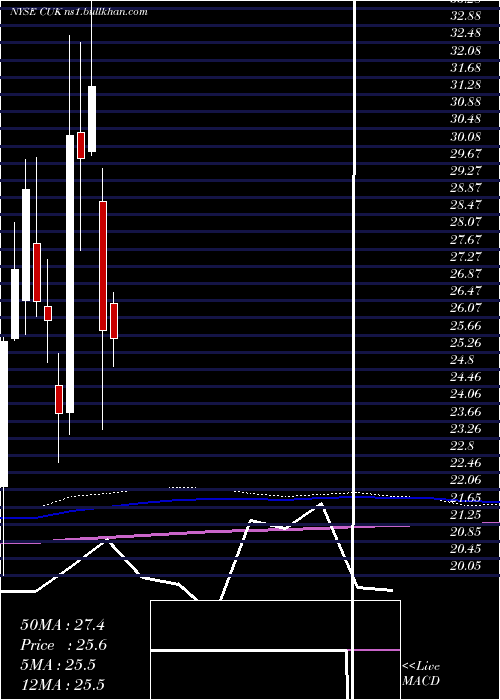Select the 25.26 price label
500x700 pixels.
465,342
